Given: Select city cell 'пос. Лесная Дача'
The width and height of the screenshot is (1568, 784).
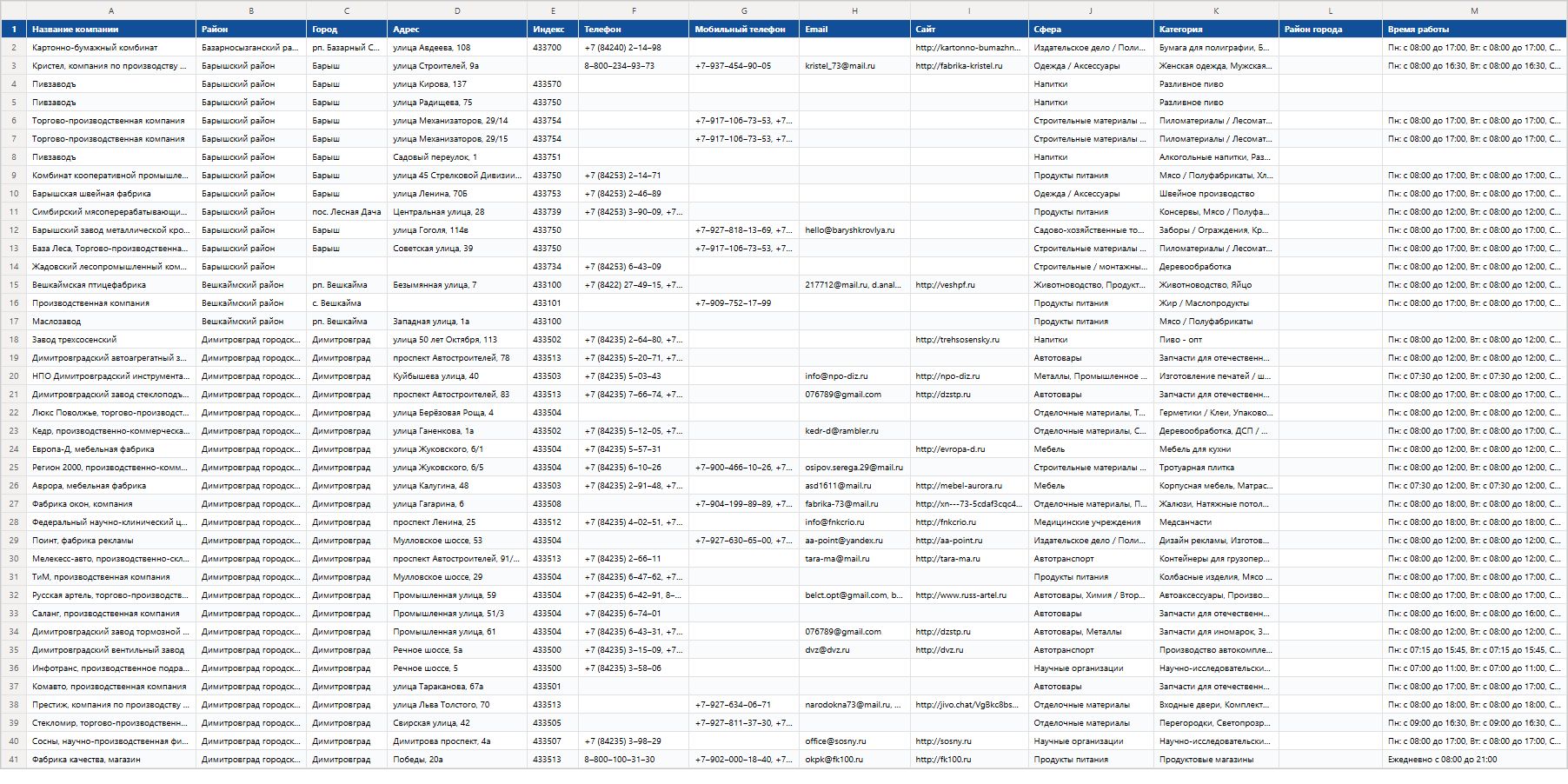Looking at the screenshot, I should tap(347, 212).
